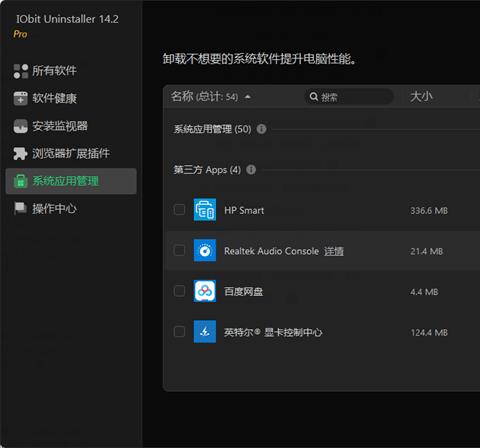Click the 软件健康 sidebar icon

point(21,99)
